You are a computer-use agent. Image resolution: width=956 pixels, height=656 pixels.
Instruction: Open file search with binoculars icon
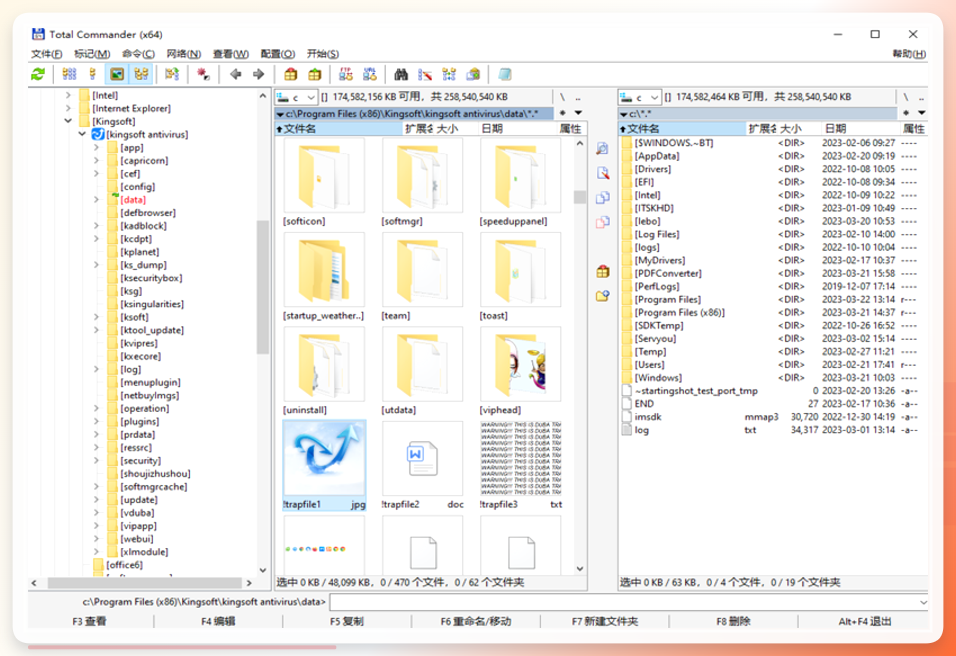(401, 74)
